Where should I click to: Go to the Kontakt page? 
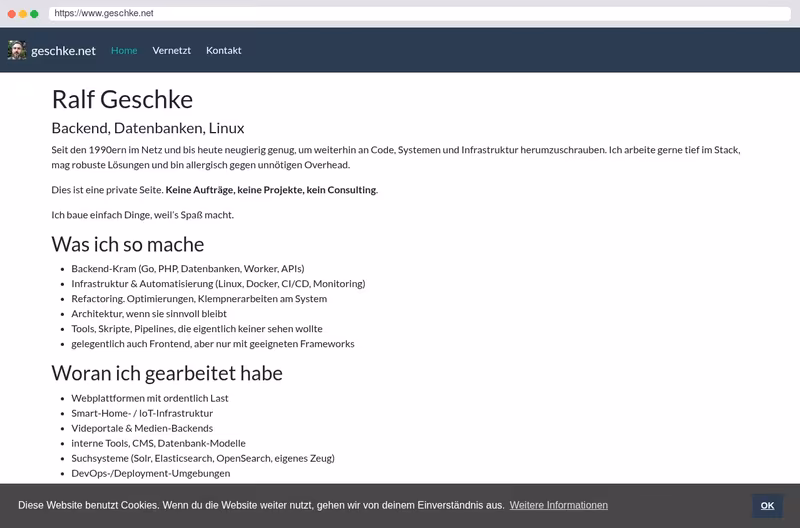coord(223,51)
